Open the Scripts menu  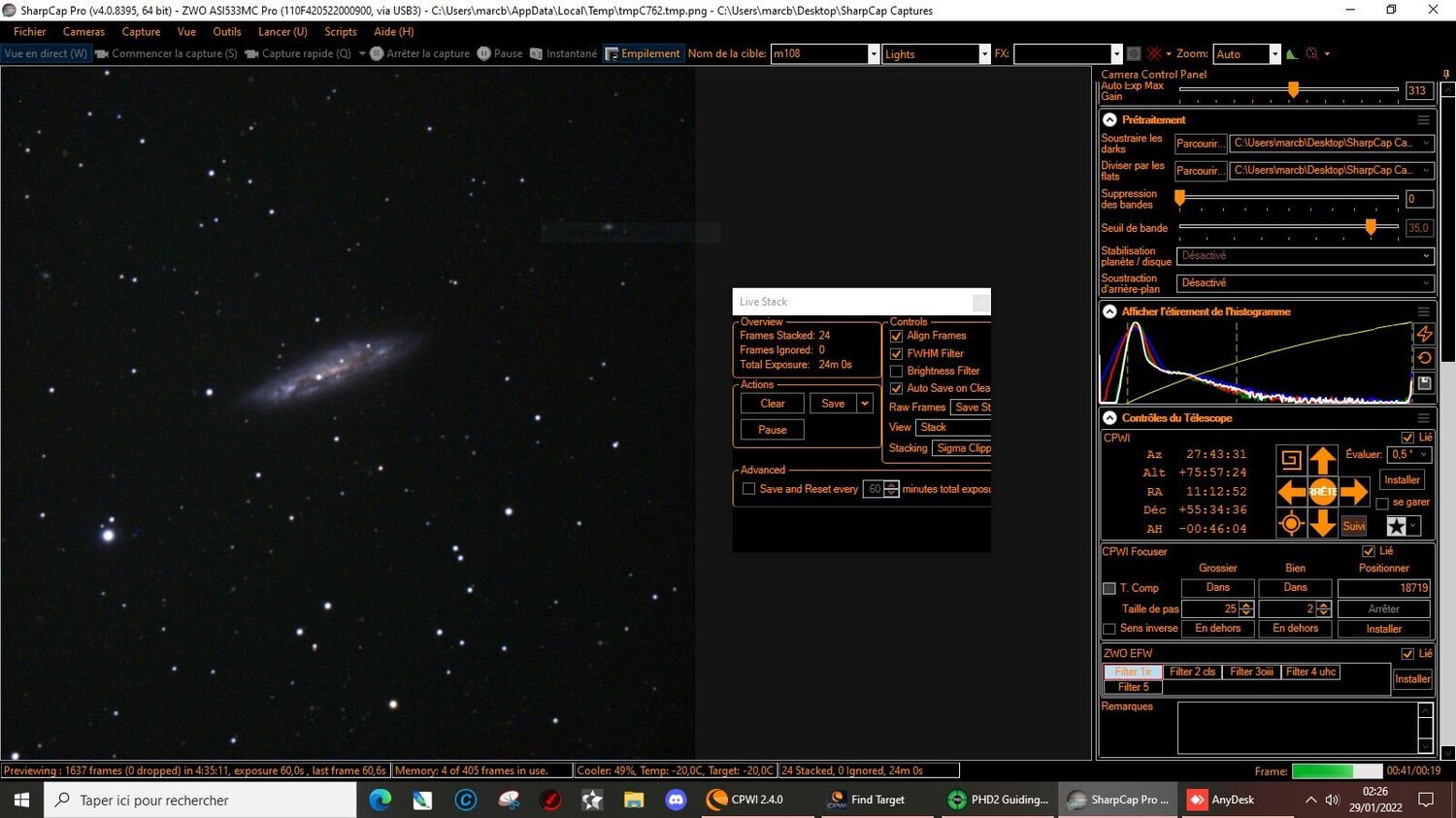coord(341,32)
